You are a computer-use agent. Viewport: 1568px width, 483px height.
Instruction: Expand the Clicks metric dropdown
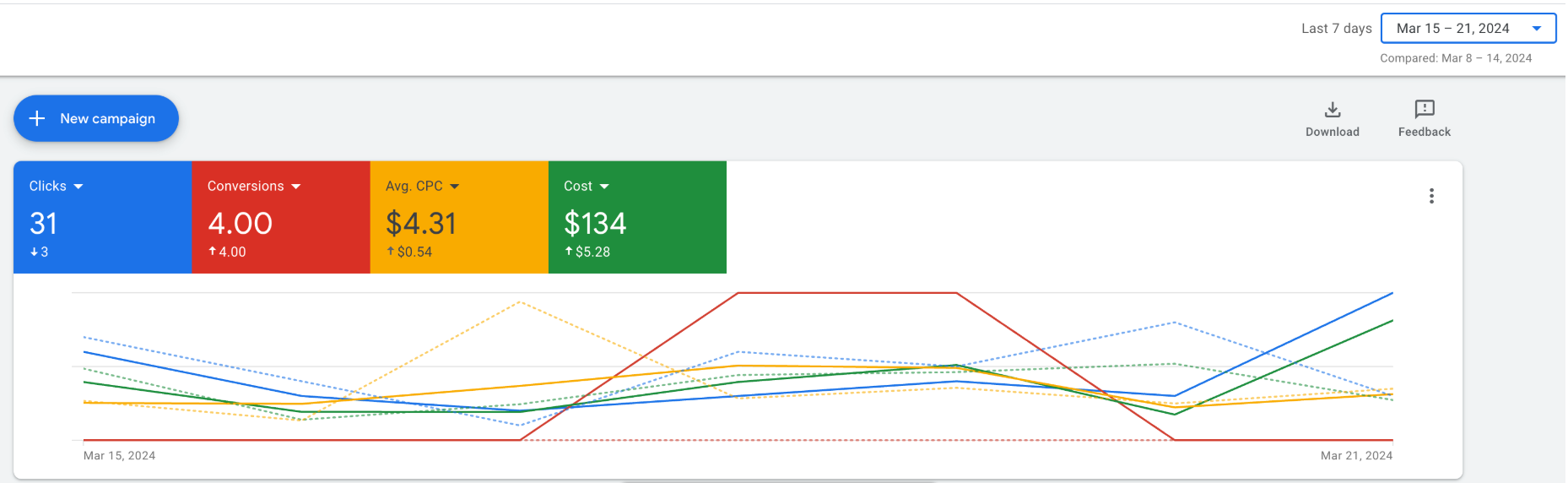[x=78, y=187]
